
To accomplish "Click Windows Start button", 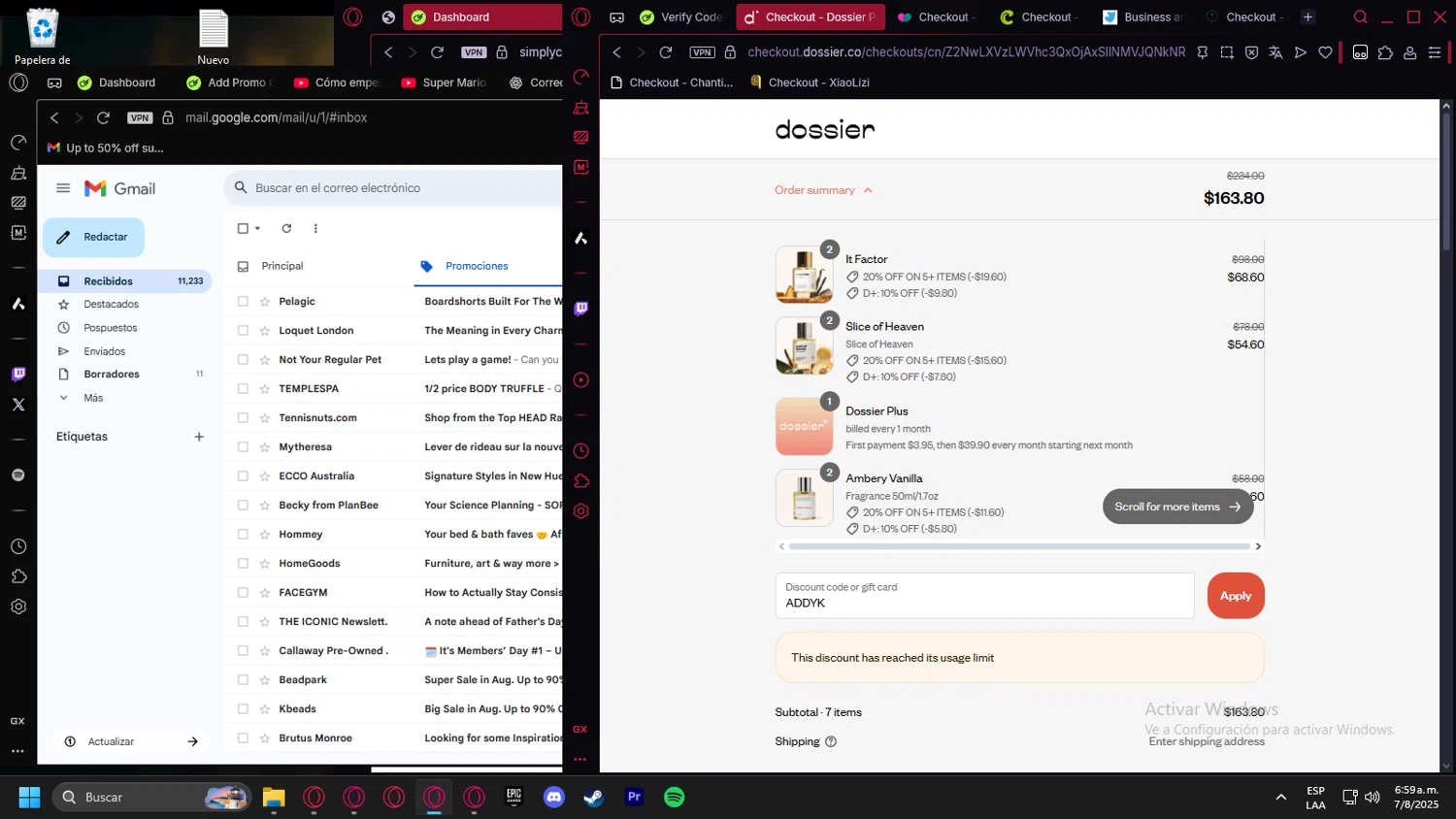I will click(x=29, y=797).
